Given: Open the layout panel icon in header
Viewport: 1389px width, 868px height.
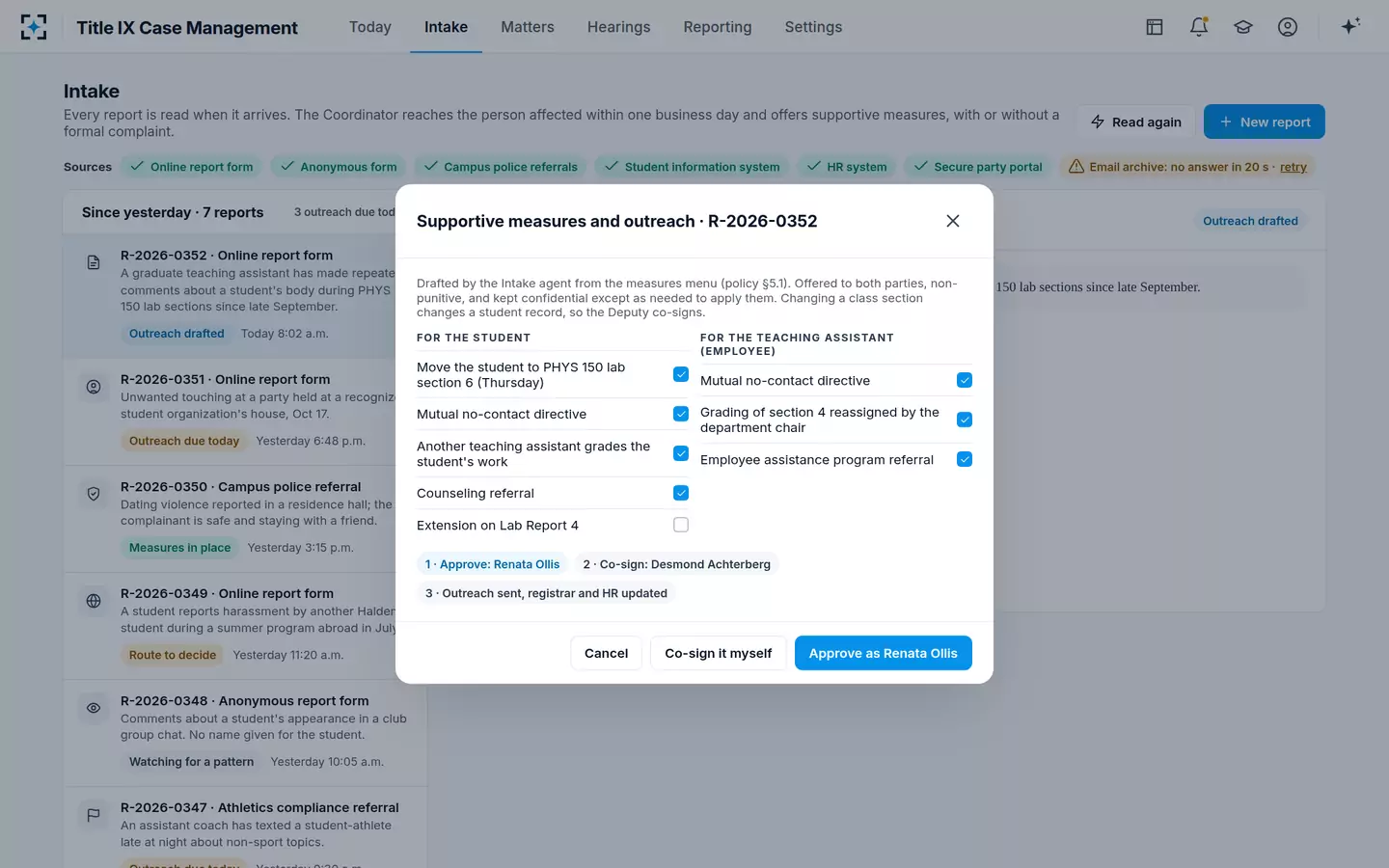Looking at the screenshot, I should [1155, 27].
